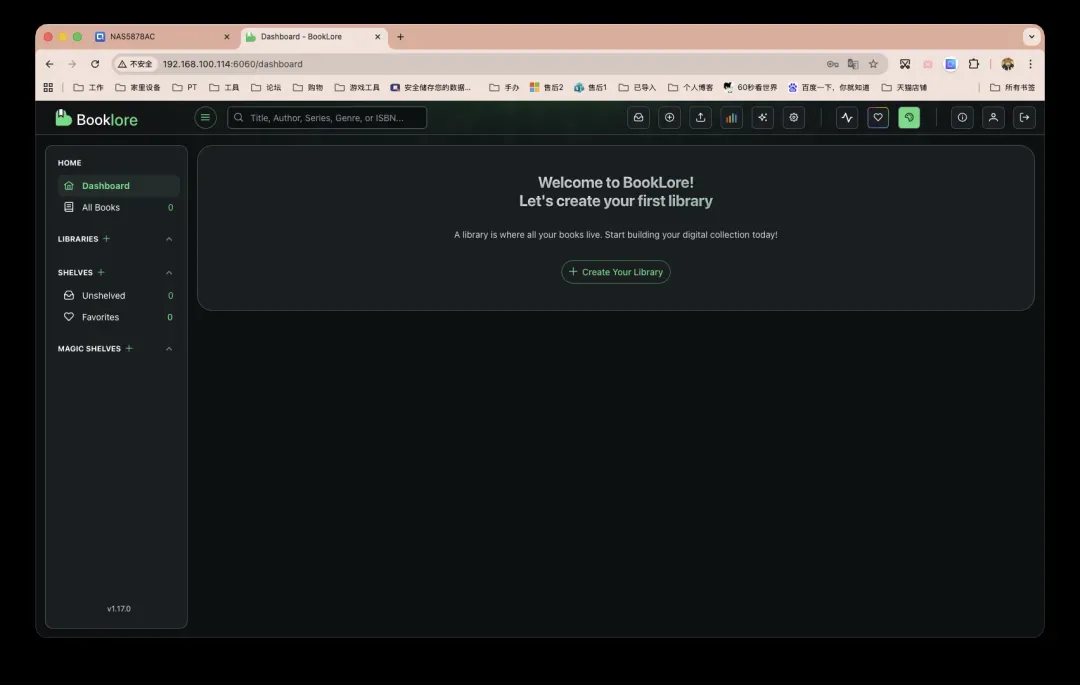The width and height of the screenshot is (1080, 685).
Task: Collapse the Libraries section chevron
Action: point(169,239)
